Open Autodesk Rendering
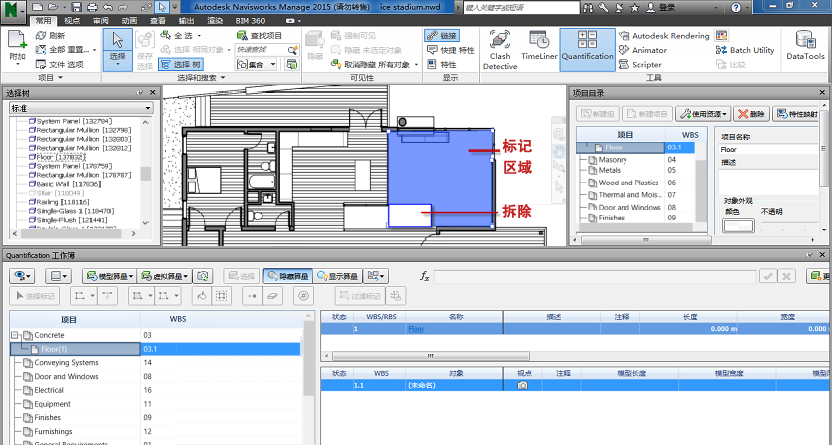 [664, 36]
